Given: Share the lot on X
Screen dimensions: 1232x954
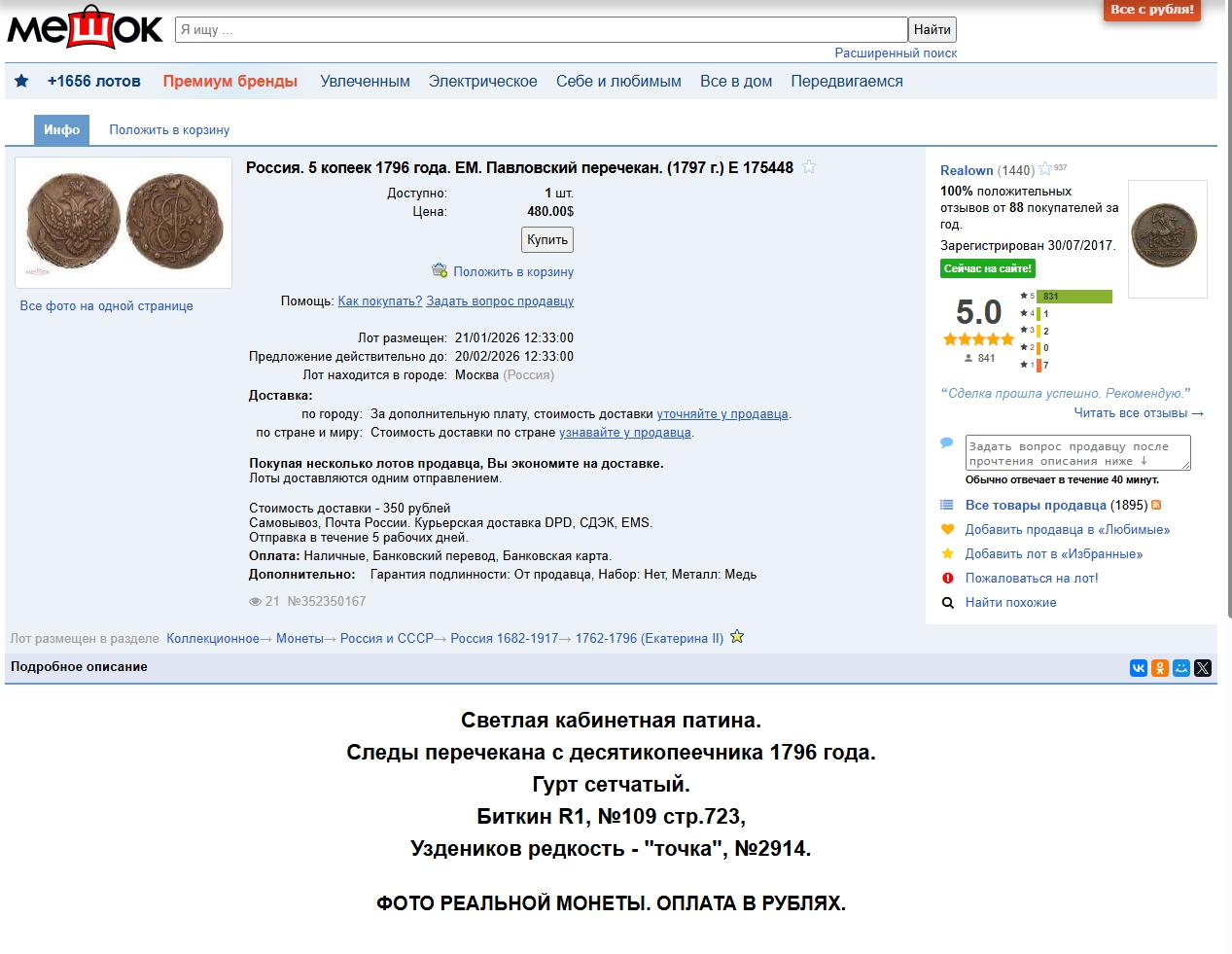Looking at the screenshot, I should [1203, 668].
